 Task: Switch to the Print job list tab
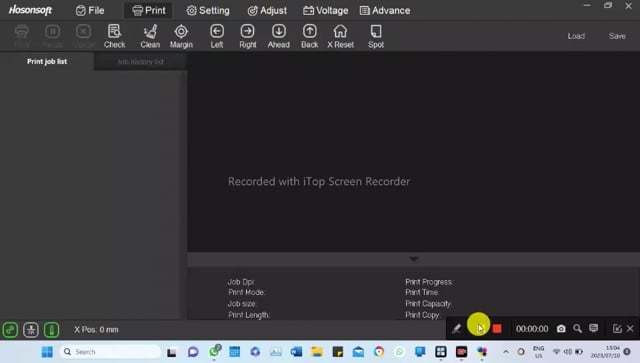coord(47,61)
